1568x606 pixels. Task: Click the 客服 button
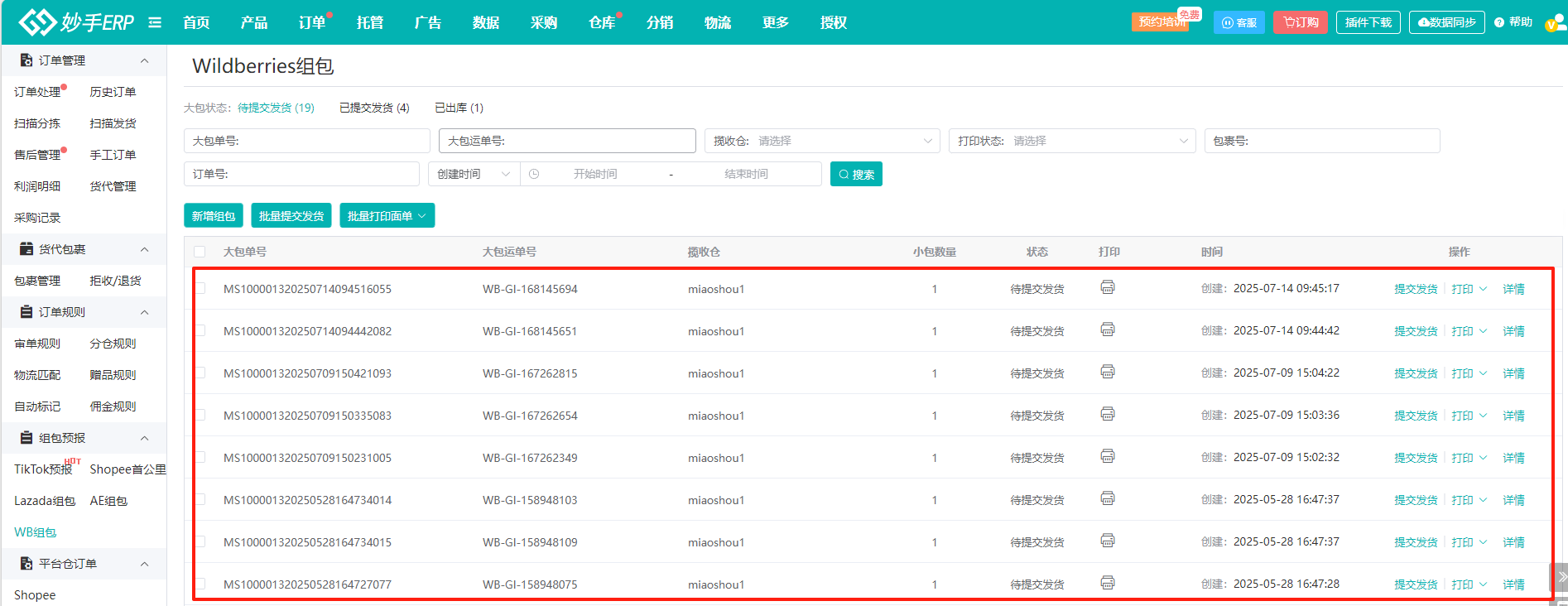click(1239, 22)
